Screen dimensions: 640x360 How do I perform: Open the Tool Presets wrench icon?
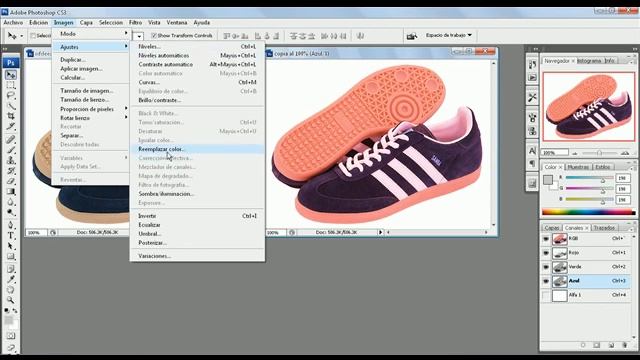click(x=532, y=97)
